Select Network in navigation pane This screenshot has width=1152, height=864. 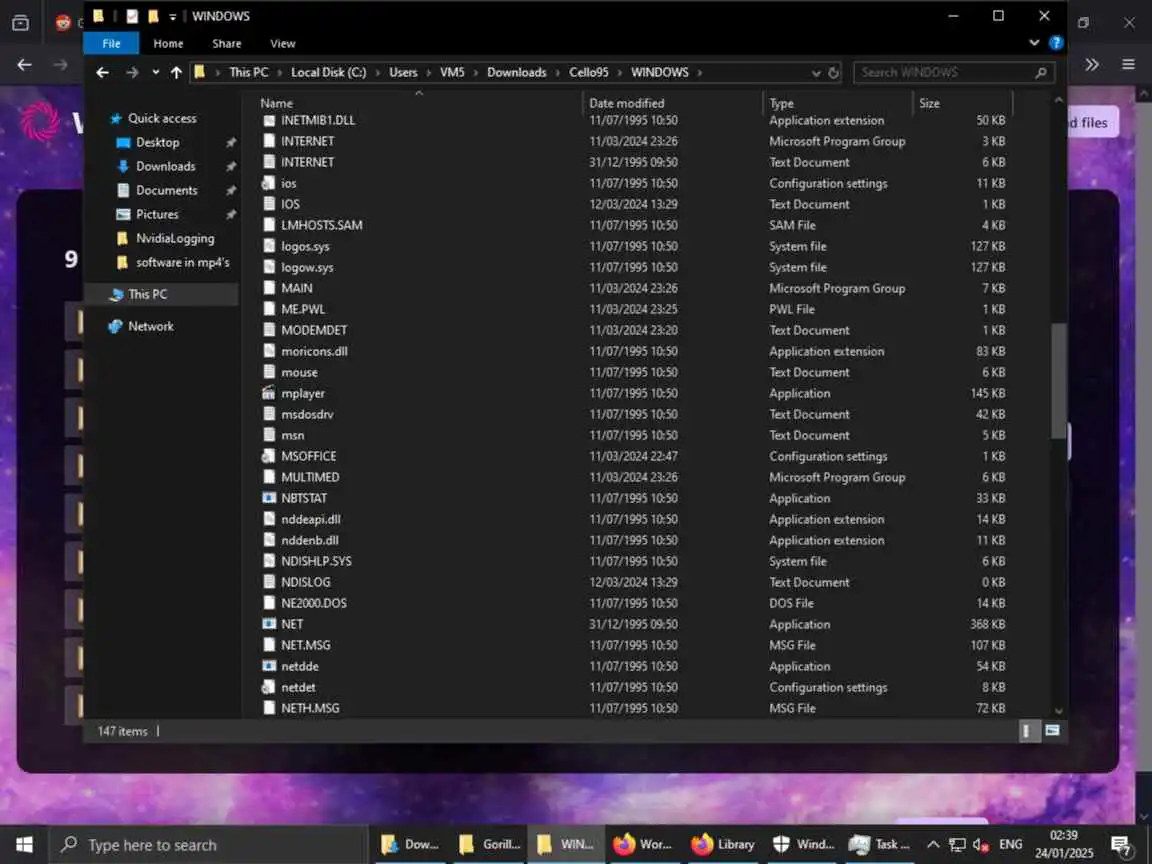pos(150,326)
